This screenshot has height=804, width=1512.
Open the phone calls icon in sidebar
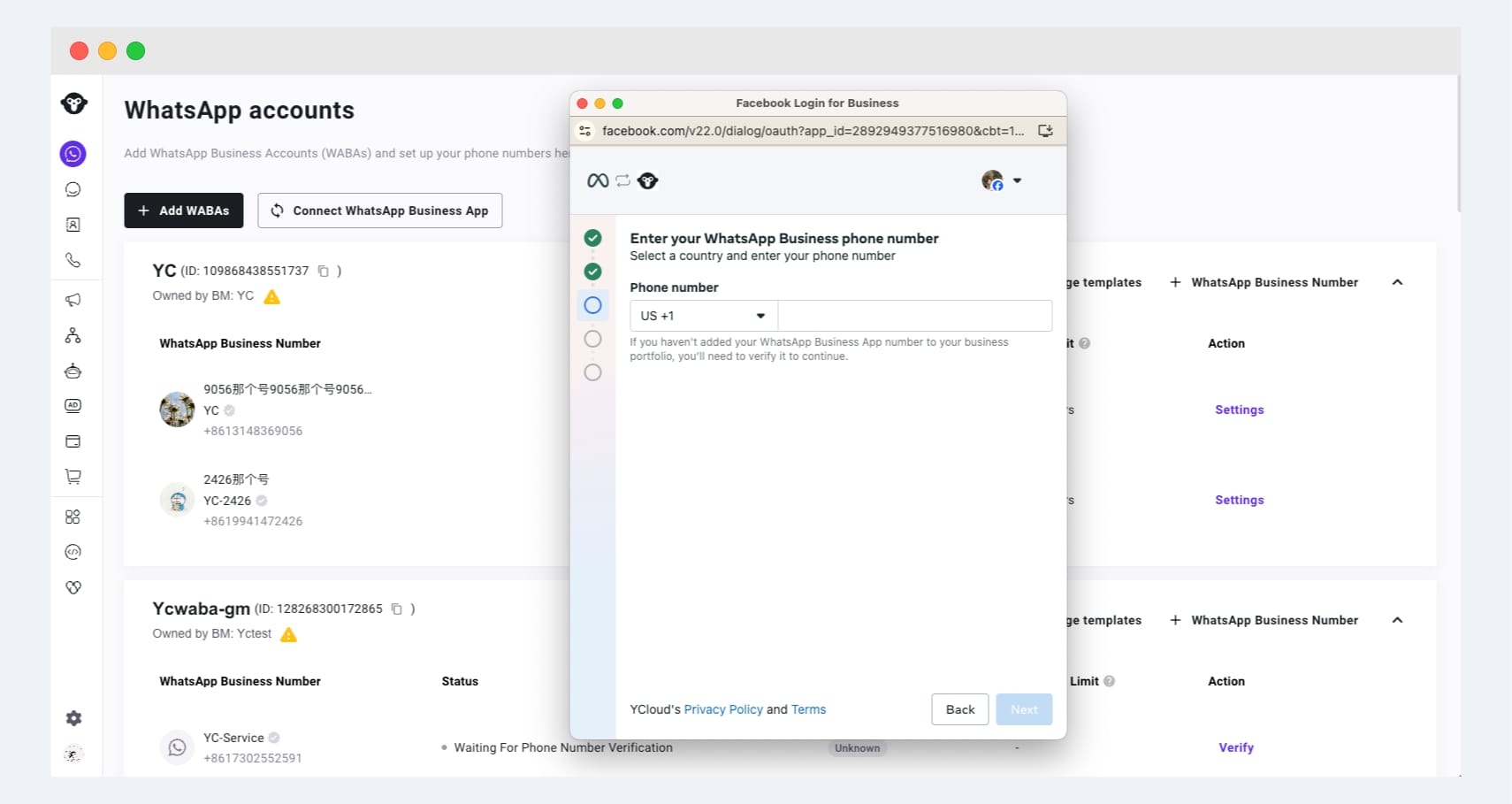(73, 260)
